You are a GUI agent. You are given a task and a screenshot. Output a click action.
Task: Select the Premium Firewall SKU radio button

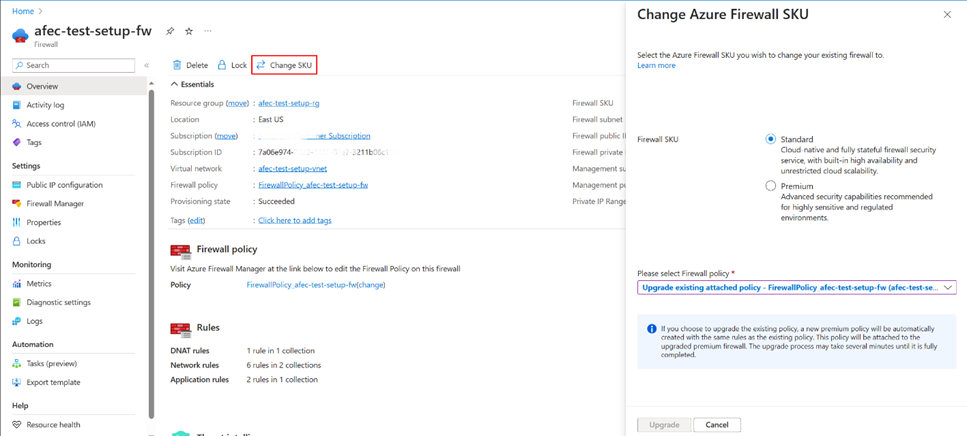click(770, 186)
